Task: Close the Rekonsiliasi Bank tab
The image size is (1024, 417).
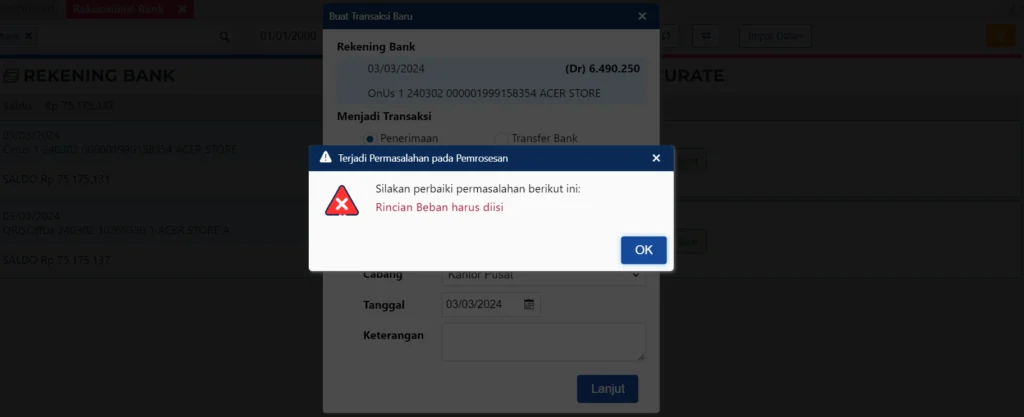Action: (x=182, y=9)
